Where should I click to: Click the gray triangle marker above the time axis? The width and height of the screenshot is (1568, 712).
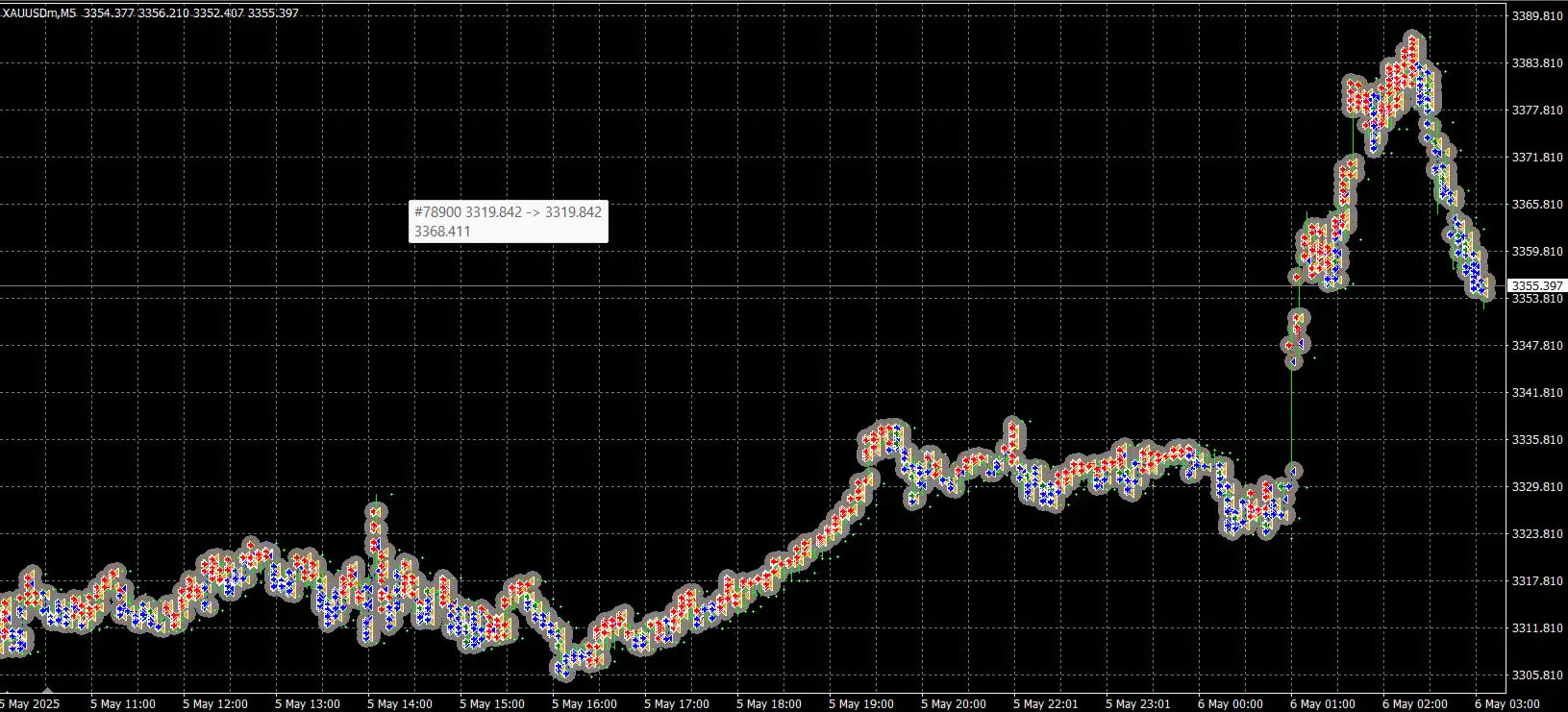(x=47, y=689)
